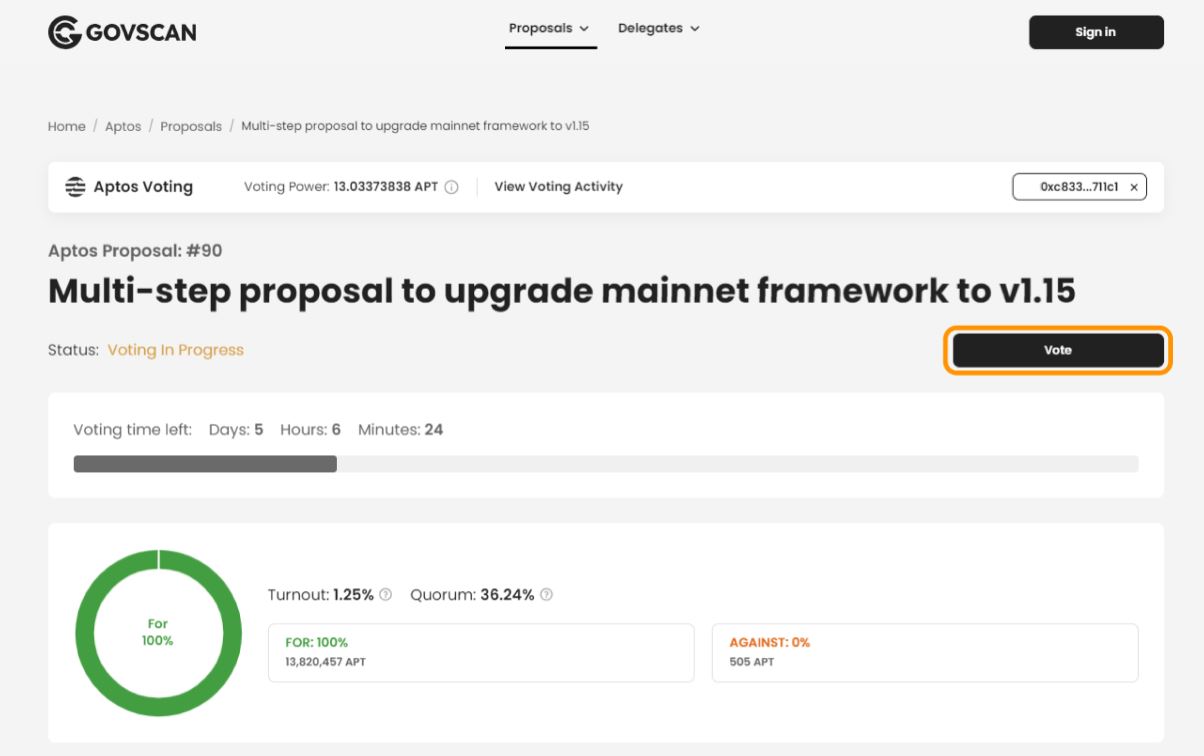Click the Voting In Progress status label
The image size is (1204, 756).
click(x=174, y=349)
